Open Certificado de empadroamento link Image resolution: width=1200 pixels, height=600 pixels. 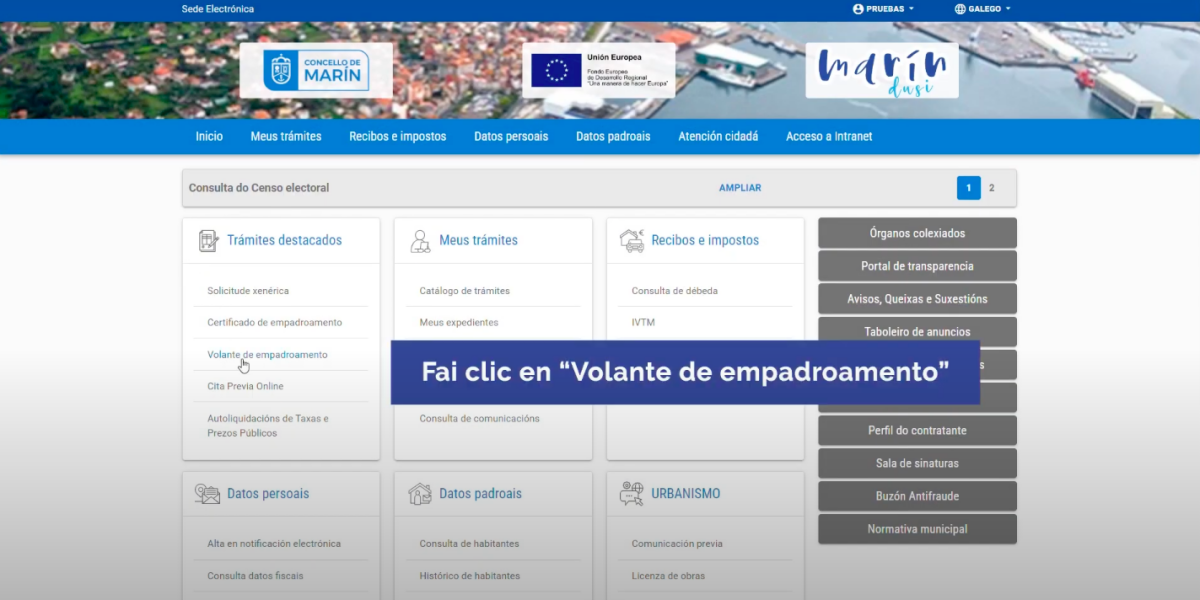[x=275, y=323]
